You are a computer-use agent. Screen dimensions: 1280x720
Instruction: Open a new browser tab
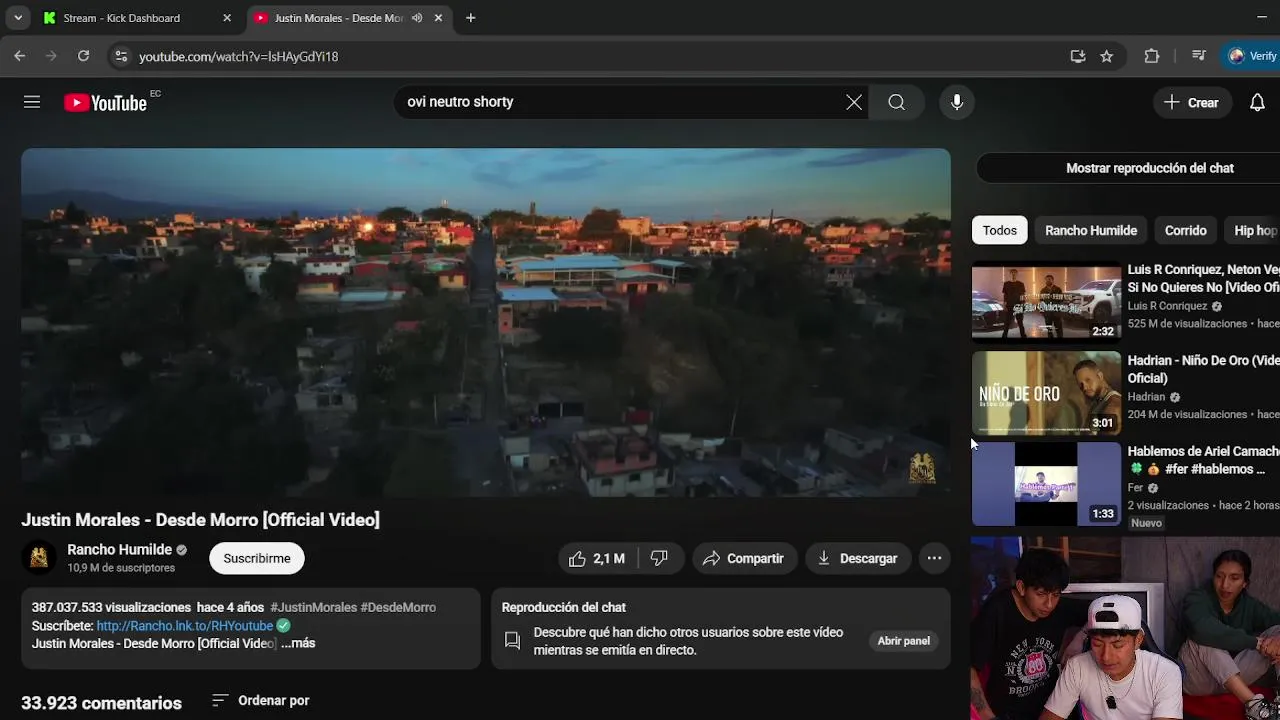(x=470, y=18)
